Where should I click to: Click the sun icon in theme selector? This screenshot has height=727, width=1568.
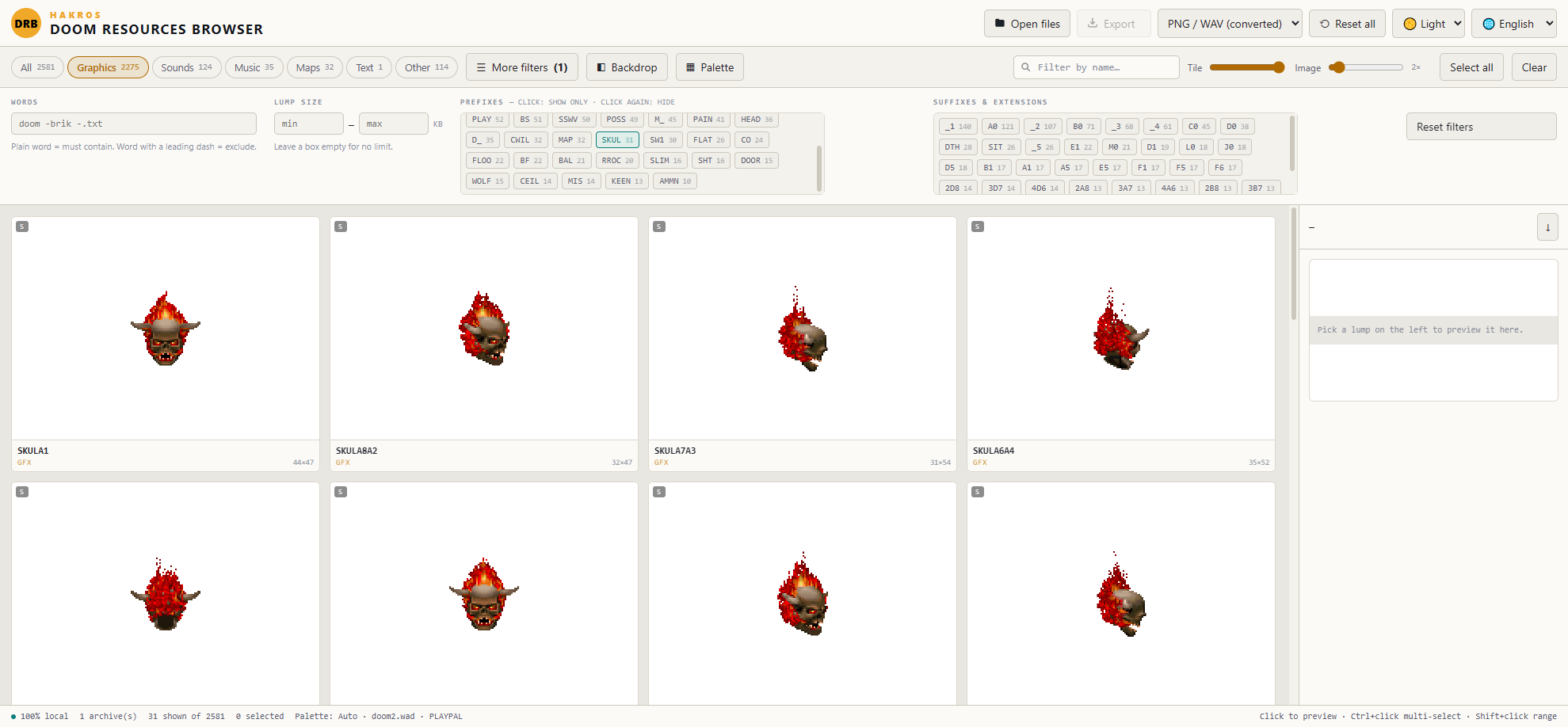click(1410, 24)
